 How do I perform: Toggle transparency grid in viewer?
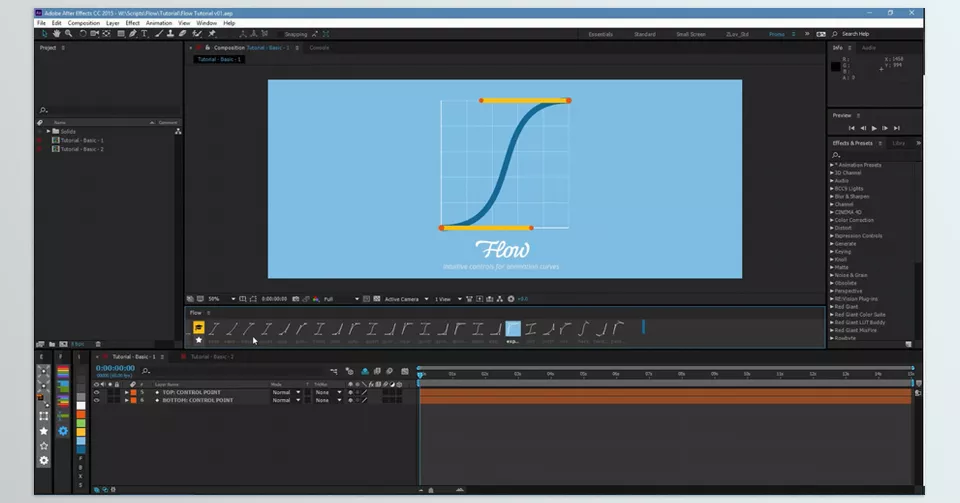pyautogui.click(x=377, y=299)
